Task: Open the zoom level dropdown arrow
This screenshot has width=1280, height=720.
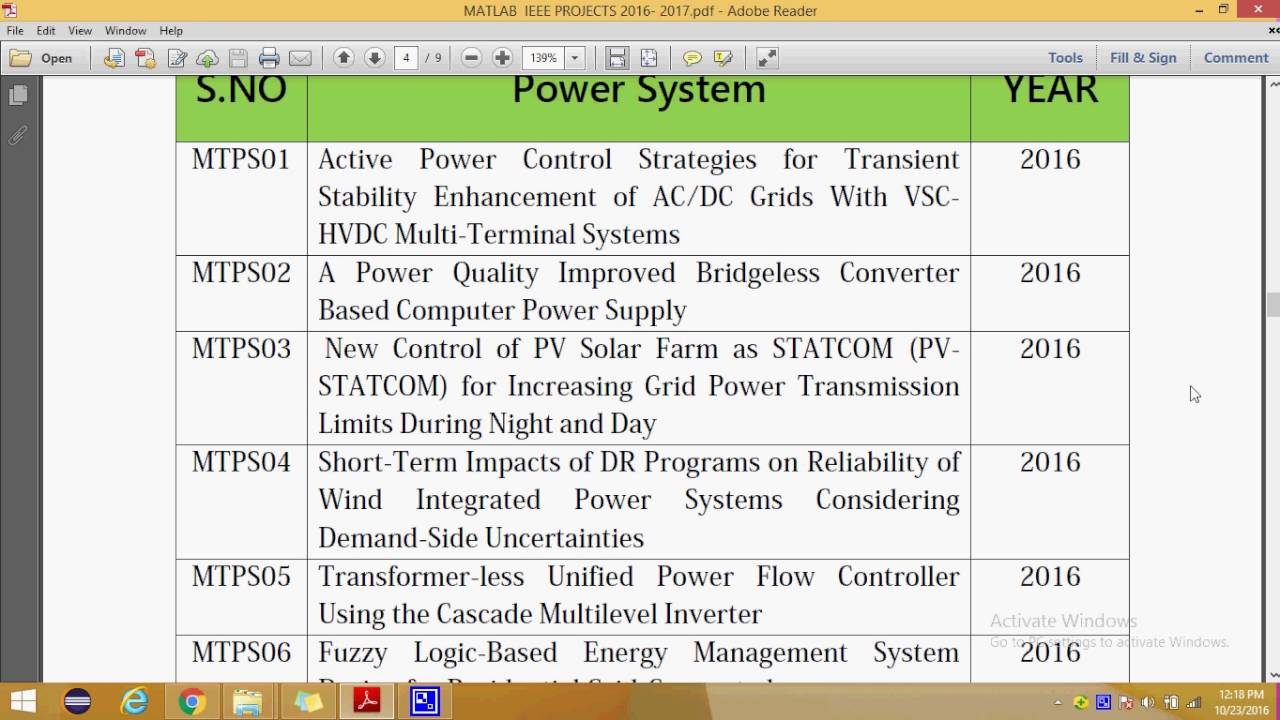Action: (x=574, y=58)
